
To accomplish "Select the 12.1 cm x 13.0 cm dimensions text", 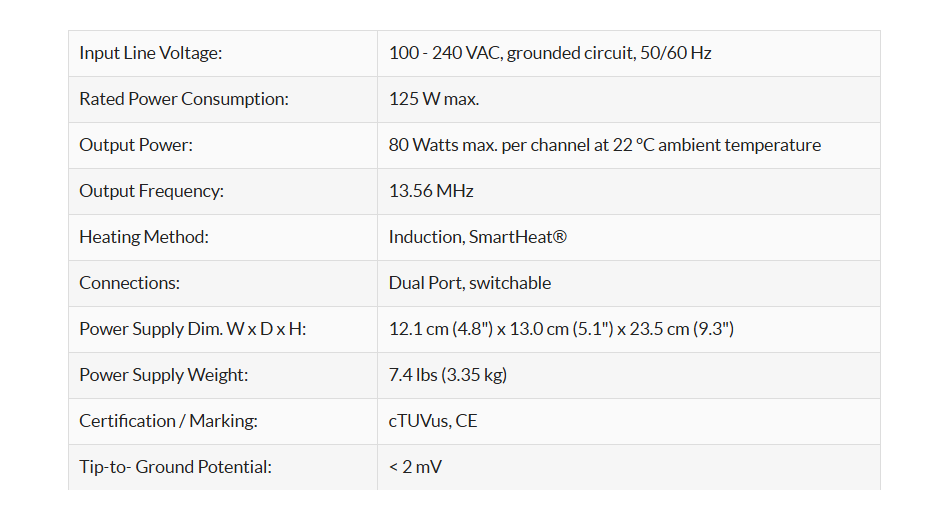I will pyautogui.click(x=560, y=329).
